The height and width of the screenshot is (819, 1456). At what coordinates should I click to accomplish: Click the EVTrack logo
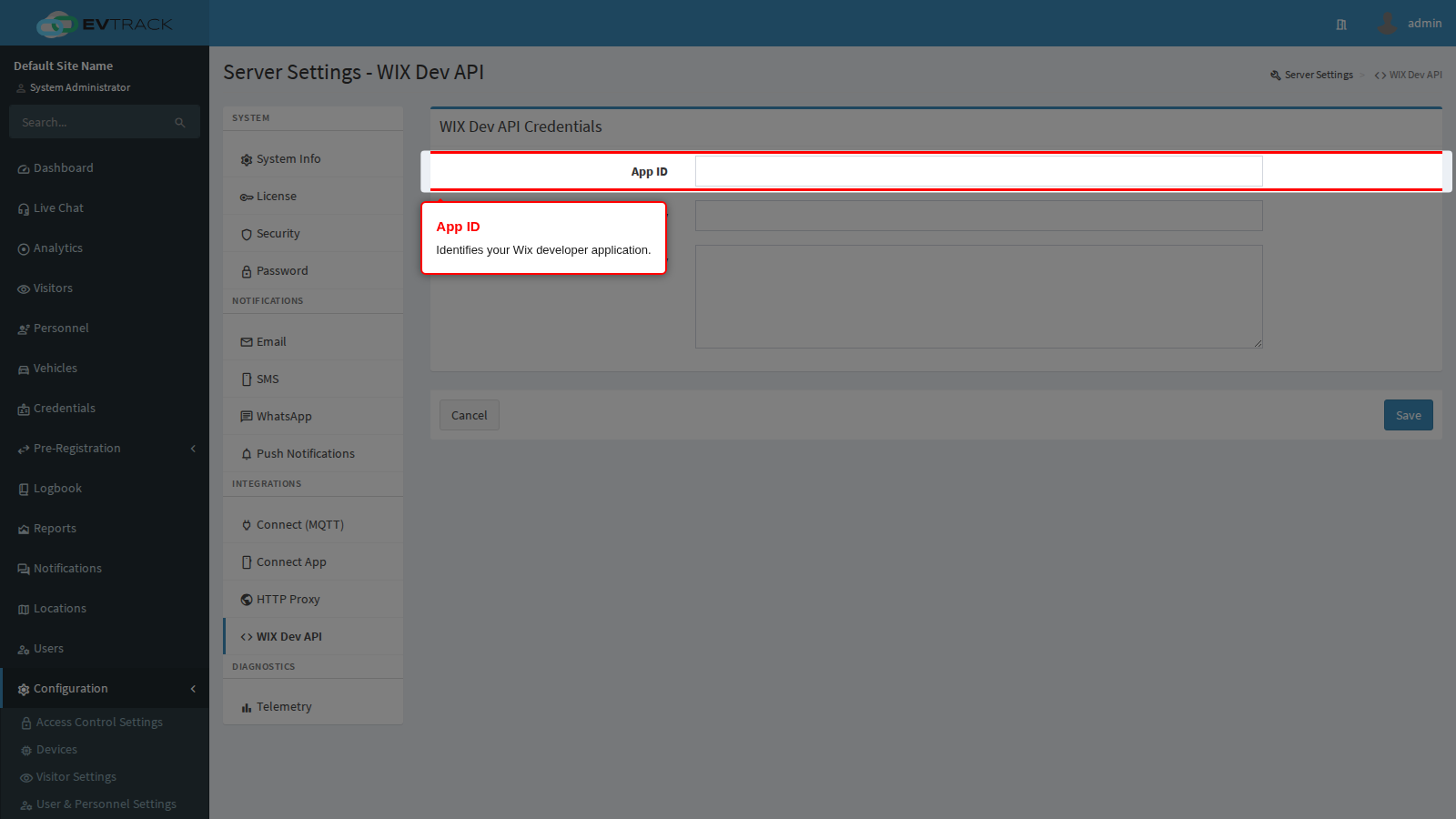point(105,24)
